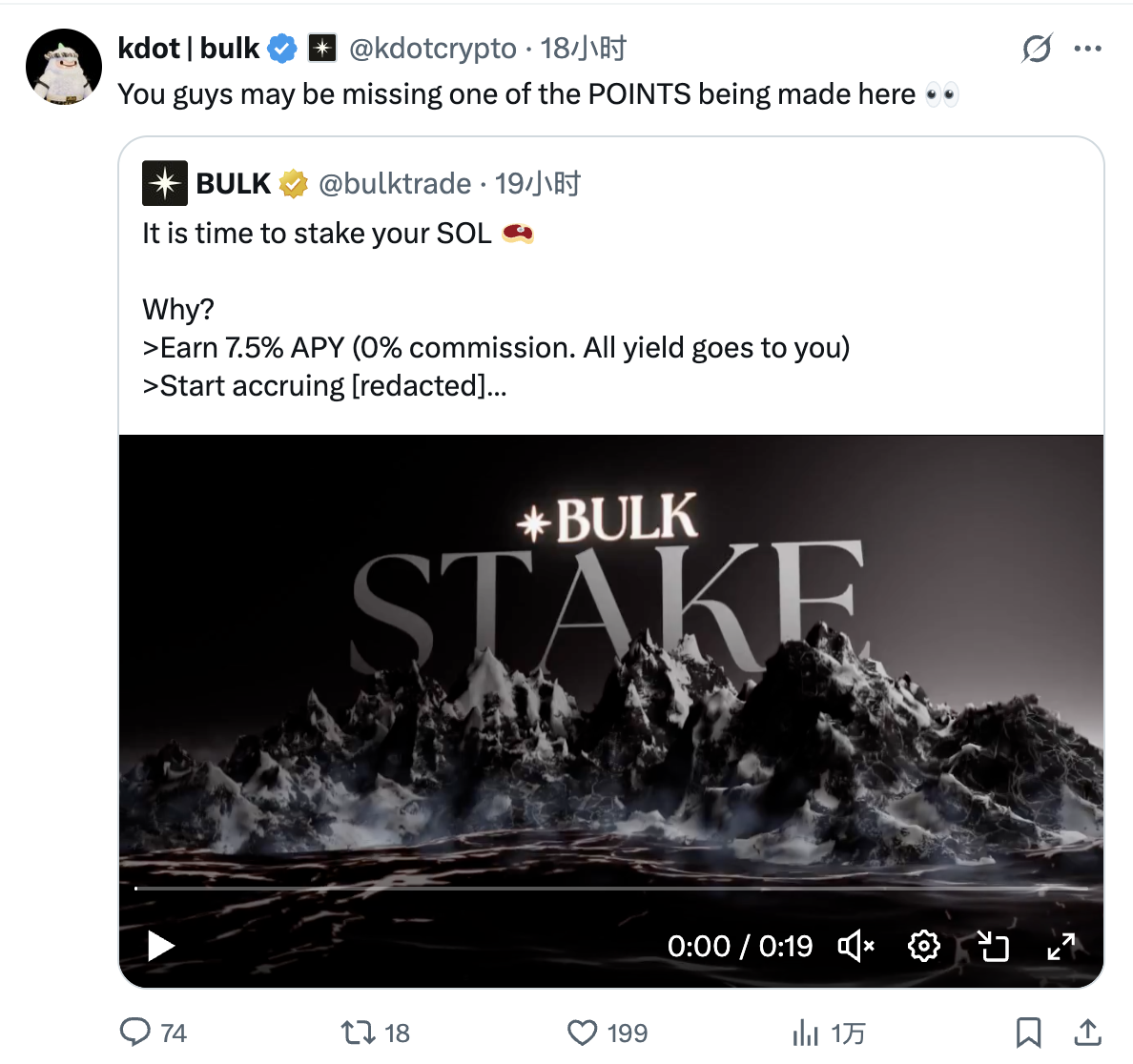Click the Grok icon on the post

(x=1036, y=48)
